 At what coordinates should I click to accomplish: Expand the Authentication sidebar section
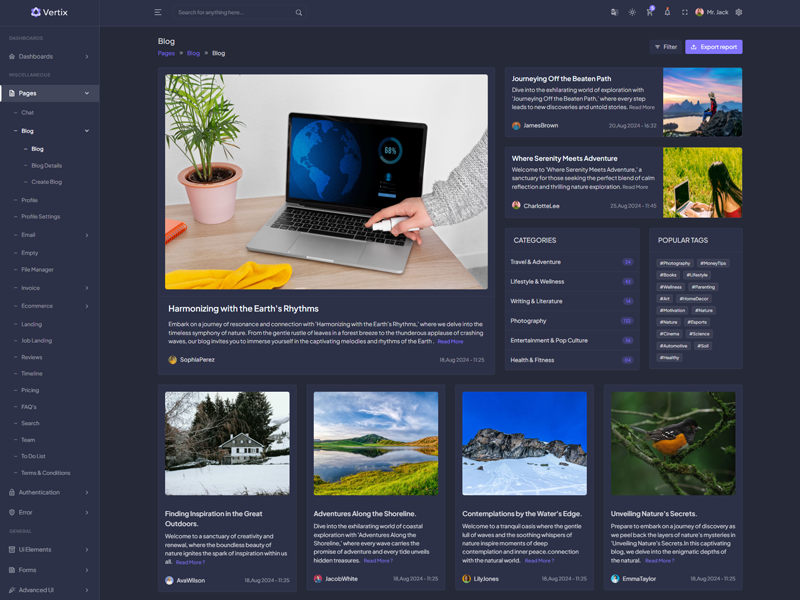tap(49, 492)
